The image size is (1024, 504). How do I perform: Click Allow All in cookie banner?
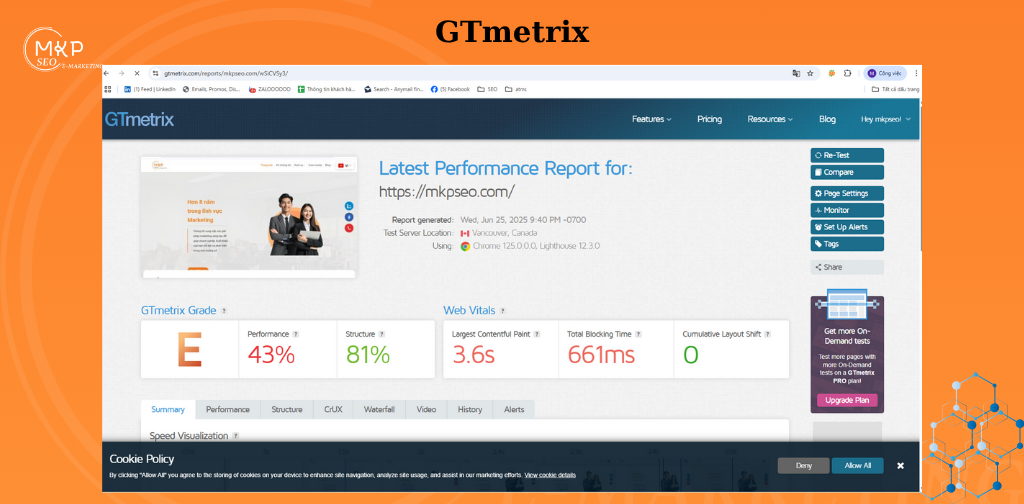[857, 466]
